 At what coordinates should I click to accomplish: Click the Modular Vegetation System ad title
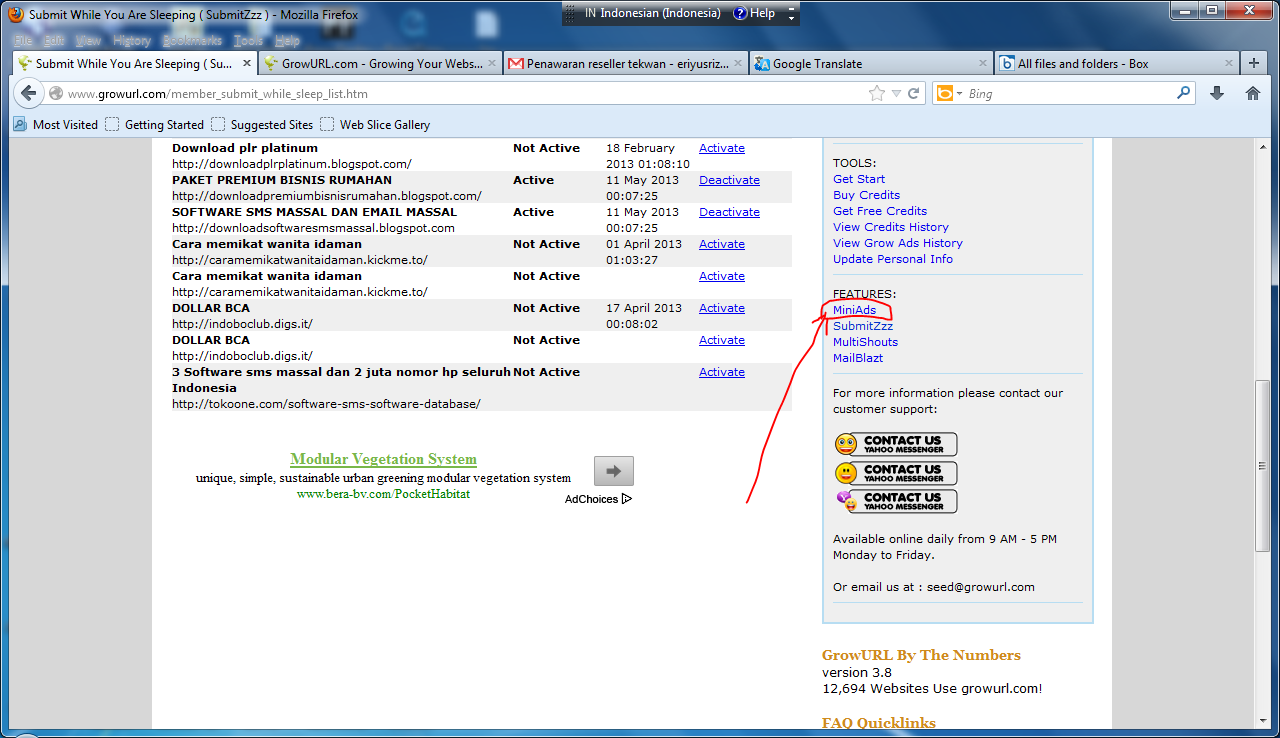pyautogui.click(x=383, y=460)
